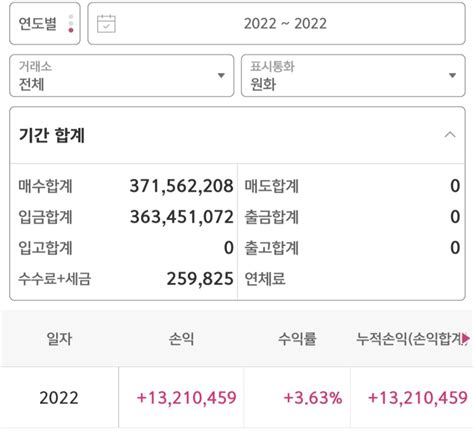Click the 매수합계 amount 371,562,208
Screen dimensions: 474x442
pos(181,186)
